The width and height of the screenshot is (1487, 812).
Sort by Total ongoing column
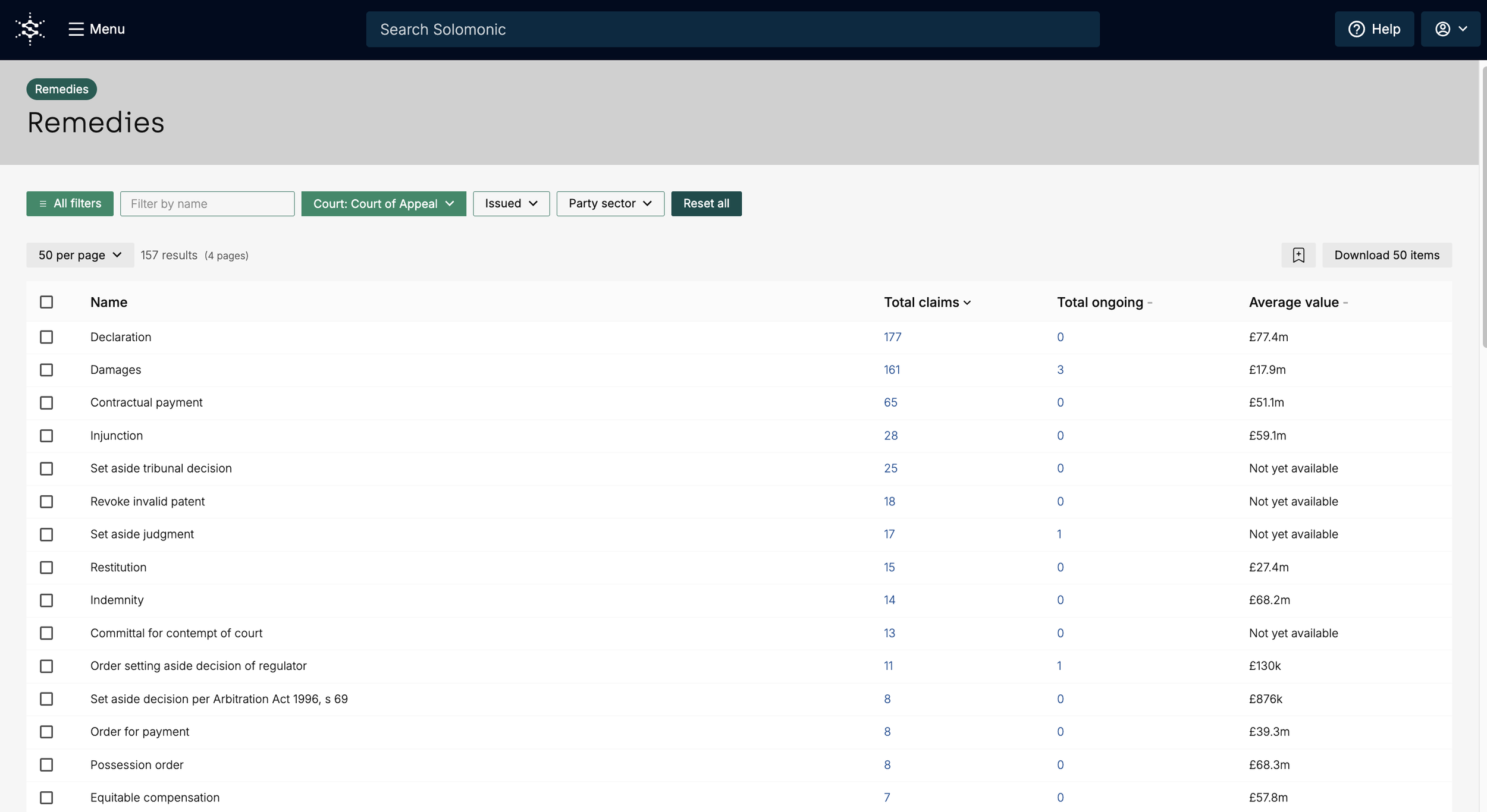click(x=1103, y=303)
